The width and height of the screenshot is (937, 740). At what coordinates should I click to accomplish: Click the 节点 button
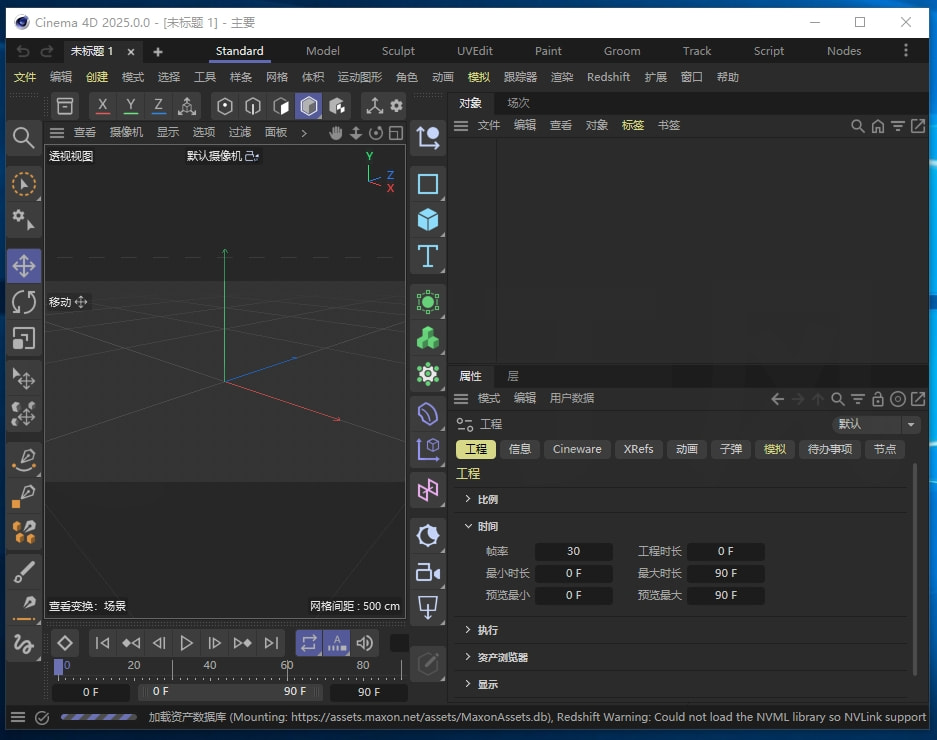tap(884, 449)
